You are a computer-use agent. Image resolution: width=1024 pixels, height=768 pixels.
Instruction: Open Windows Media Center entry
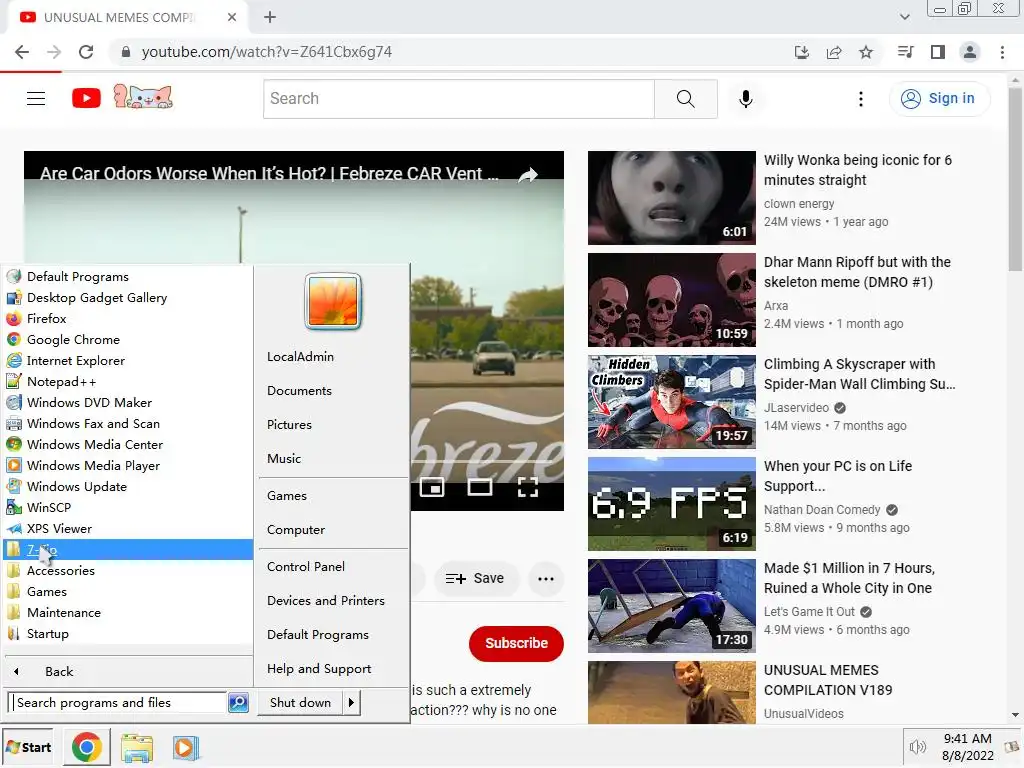pos(128,445)
